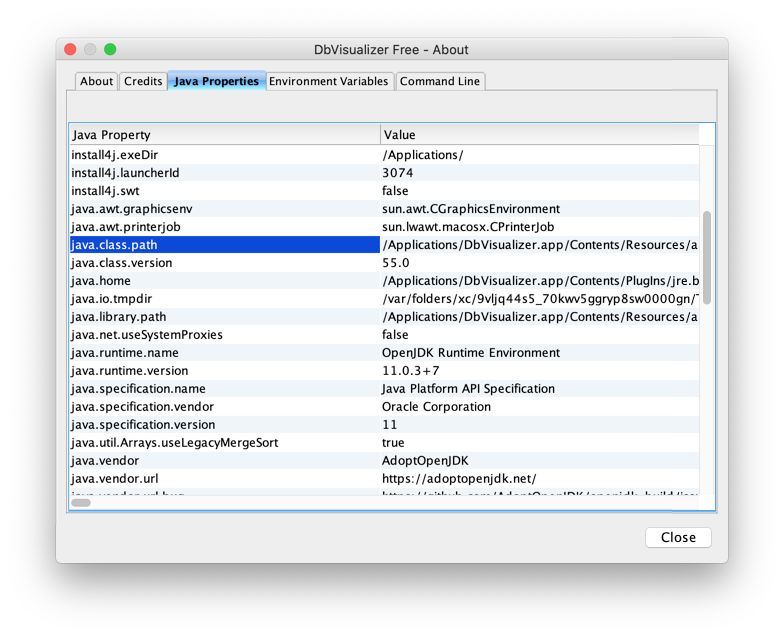Select the java.awt.graphicsenv property
The image size is (784, 637).
pos(224,209)
